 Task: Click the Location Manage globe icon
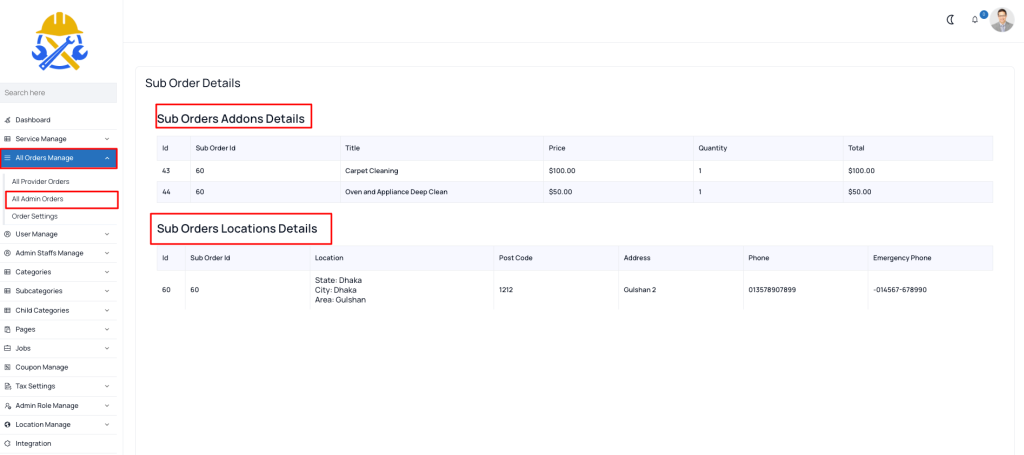[x=7, y=424]
